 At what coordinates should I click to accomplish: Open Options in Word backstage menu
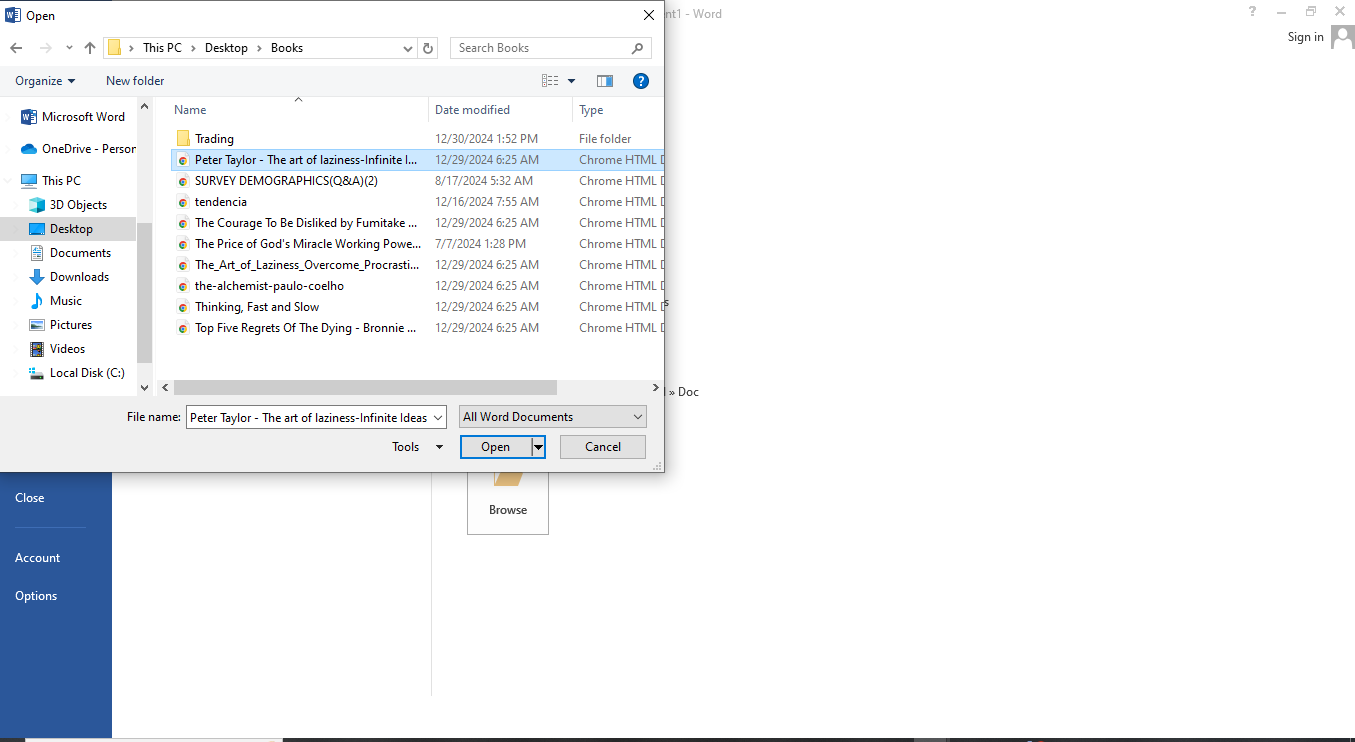(x=36, y=596)
